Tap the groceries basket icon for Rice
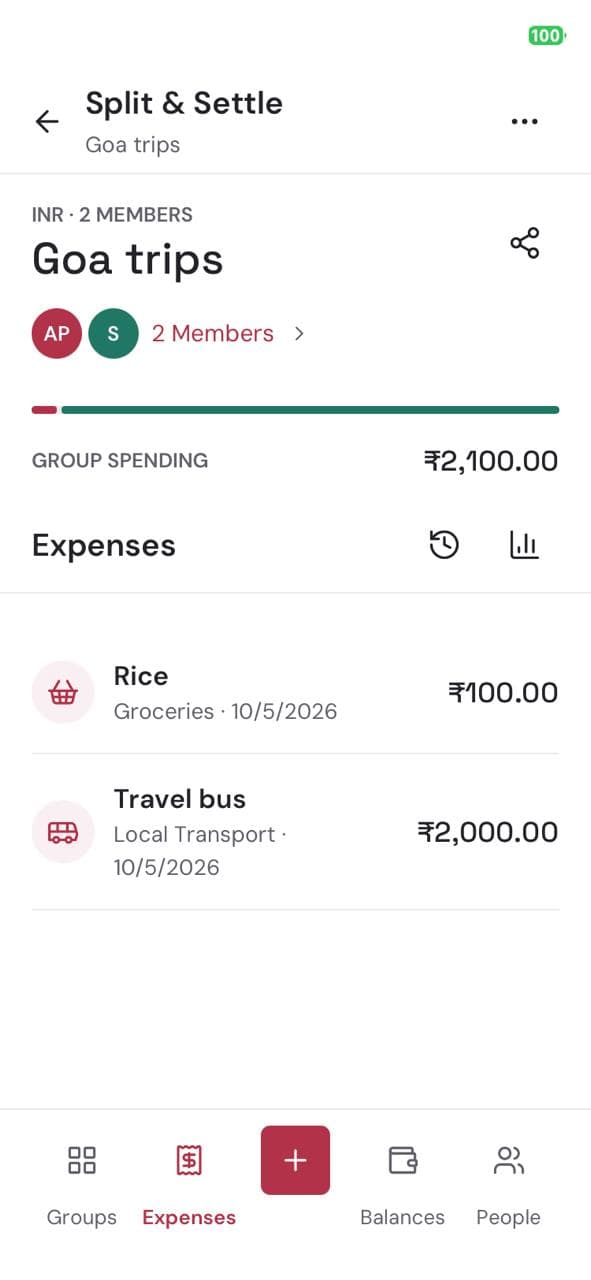Viewport: 591px width, 1280px height. point(63,692)
